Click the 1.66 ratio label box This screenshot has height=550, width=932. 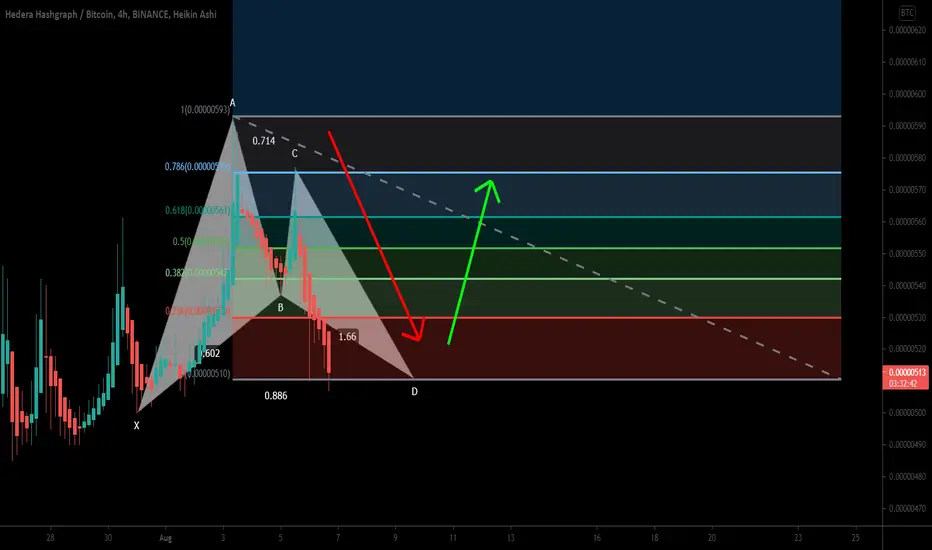(x=347, y=337)
